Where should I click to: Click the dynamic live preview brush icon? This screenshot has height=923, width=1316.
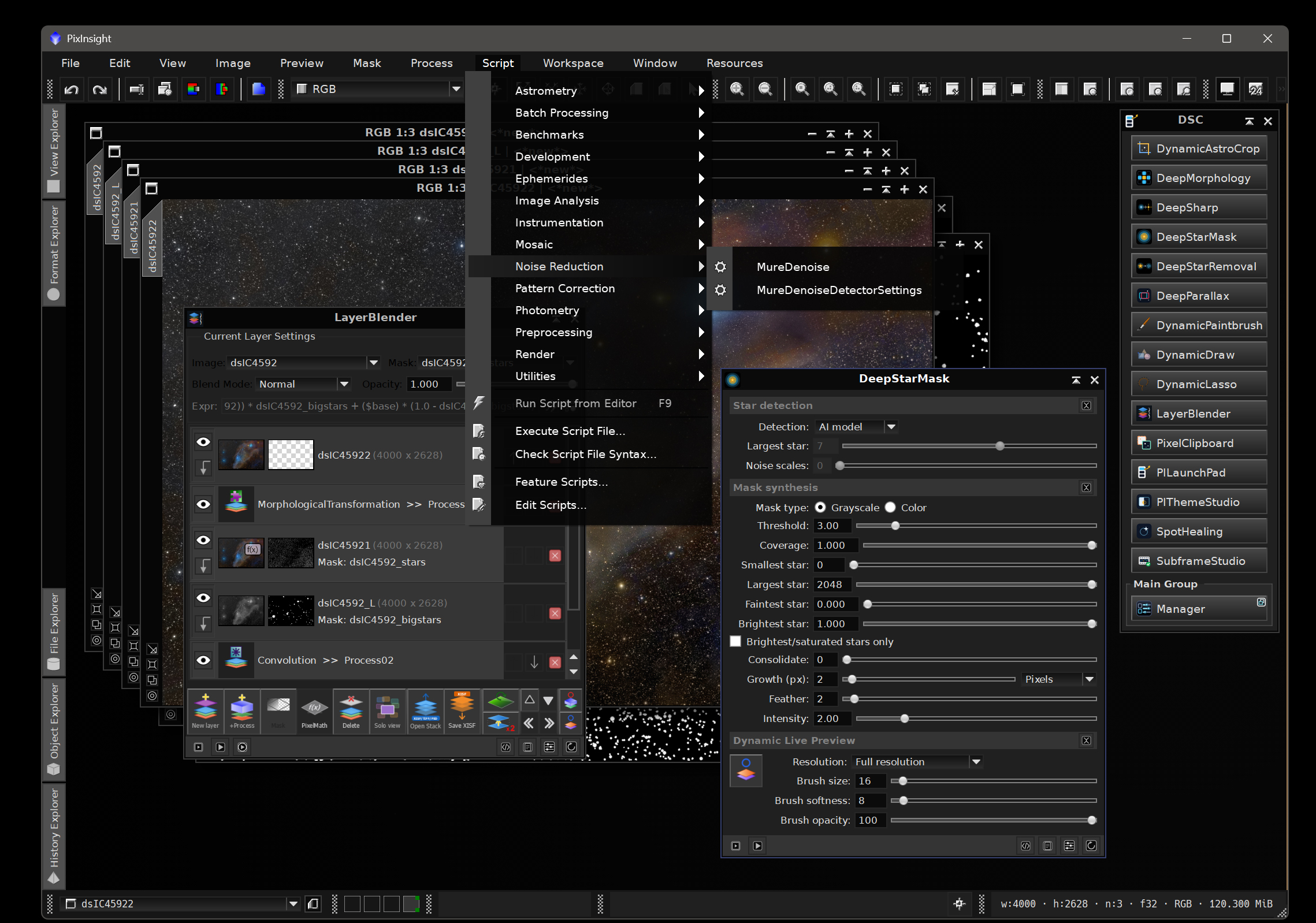coord(746,771)
